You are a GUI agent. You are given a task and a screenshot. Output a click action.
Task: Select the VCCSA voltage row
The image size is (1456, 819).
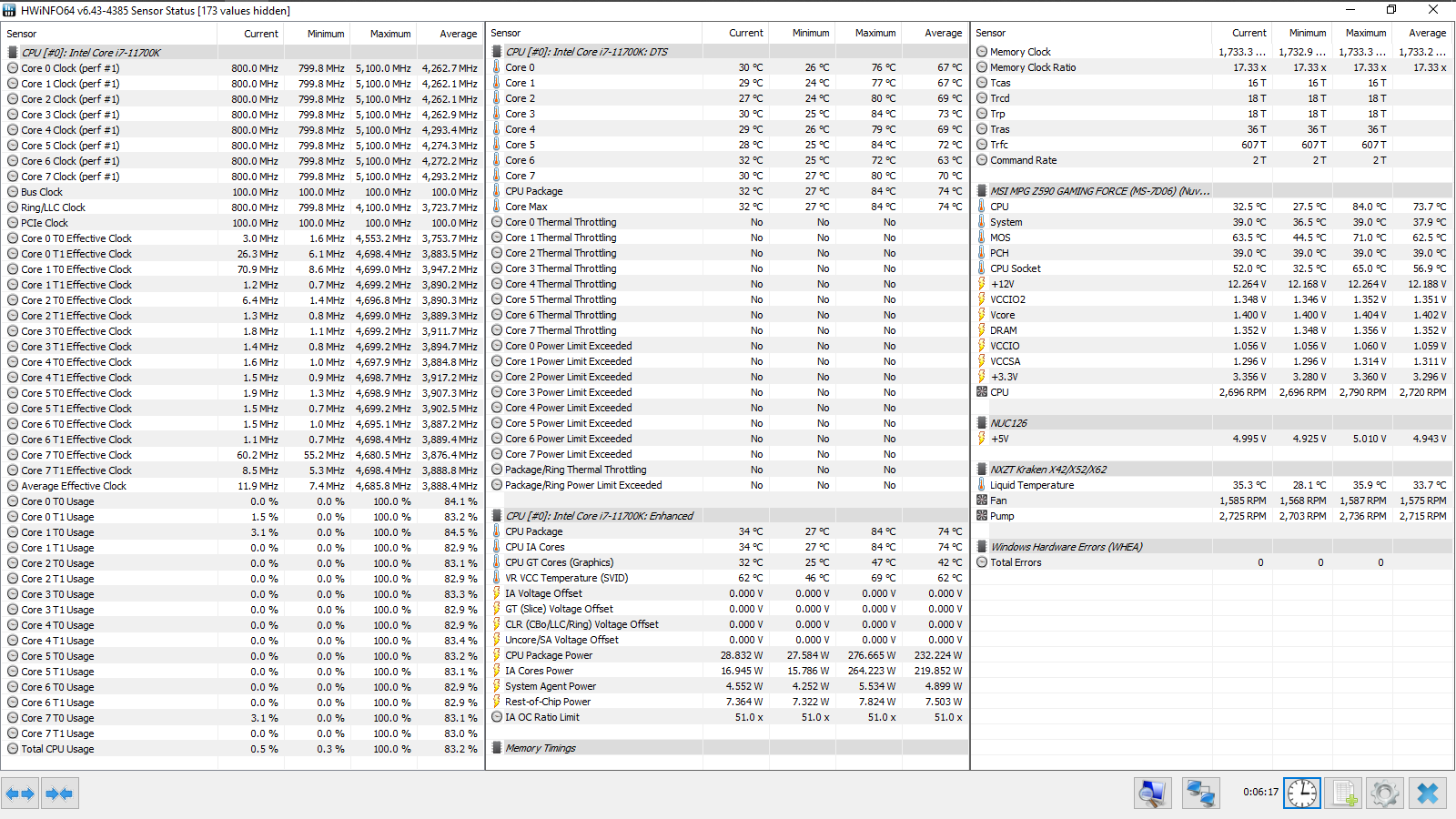(x=1212, y=361)
